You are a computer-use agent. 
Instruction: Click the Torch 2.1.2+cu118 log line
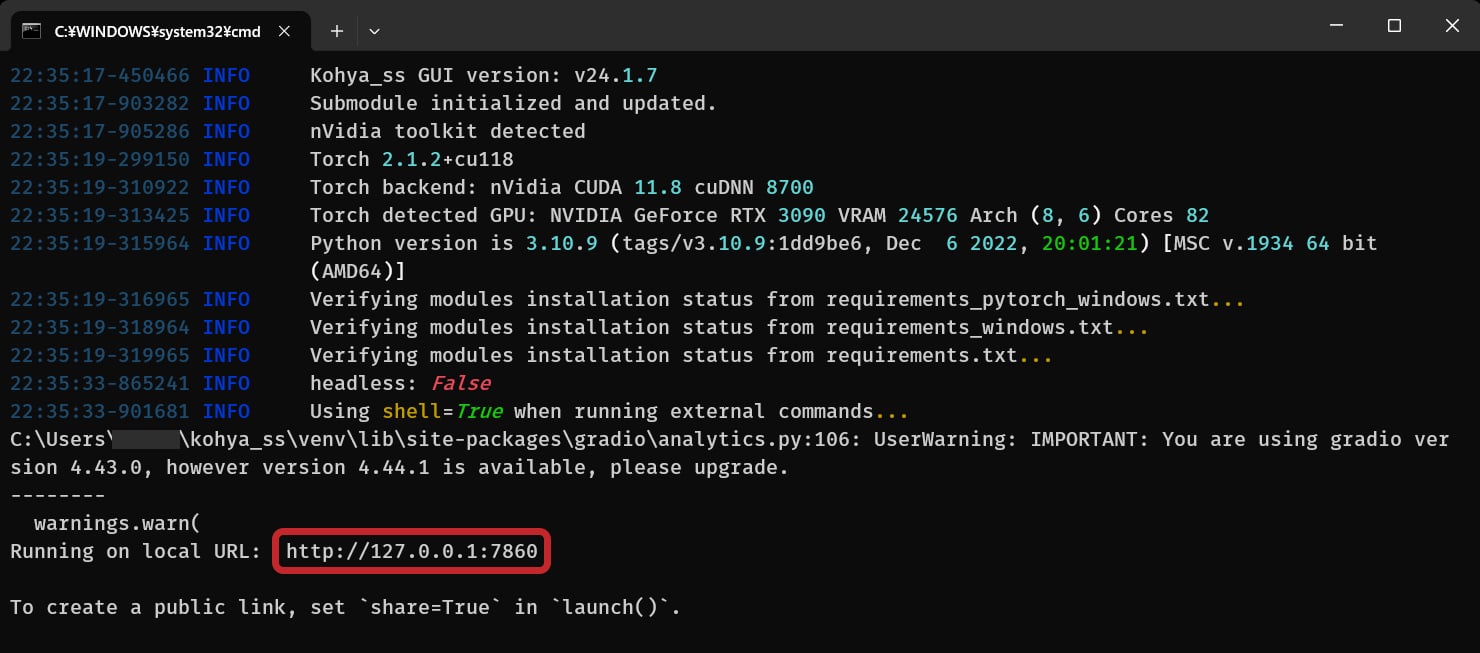coord(412,159)
